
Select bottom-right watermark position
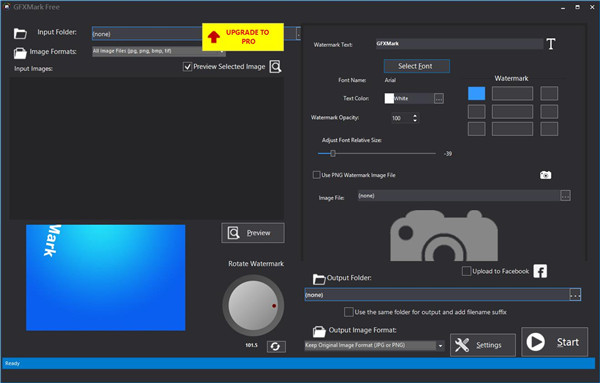pyautogui.click(x=549, y=129)
